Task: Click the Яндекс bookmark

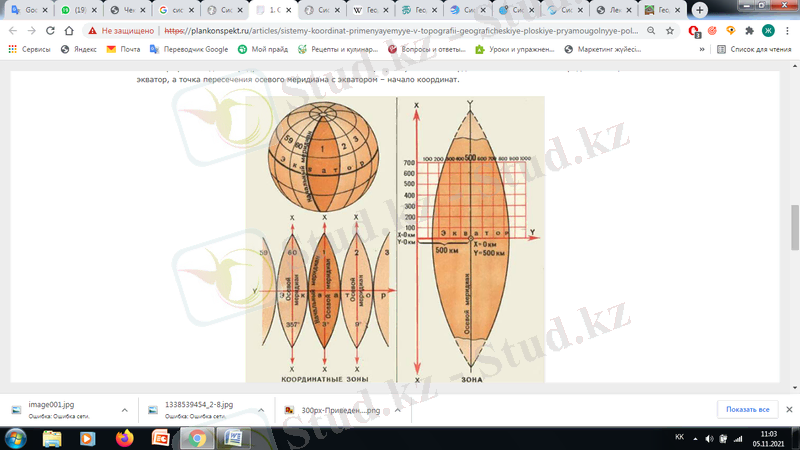Action: coord(79,48)
